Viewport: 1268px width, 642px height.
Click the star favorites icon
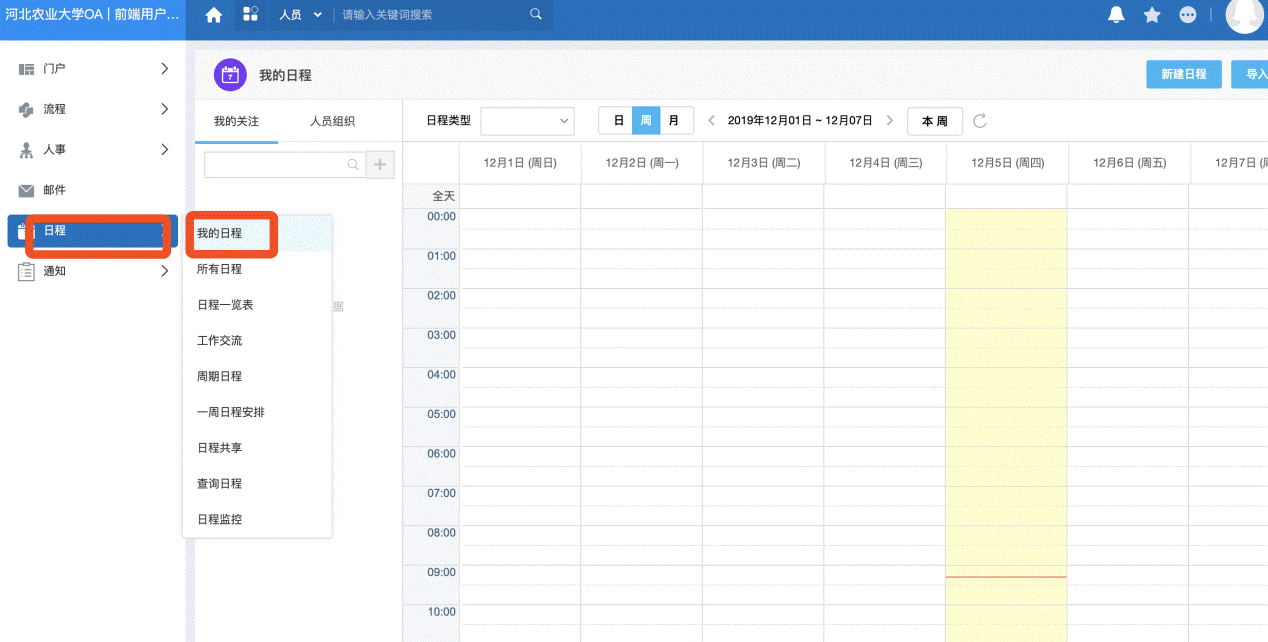tap(1151, 15)
